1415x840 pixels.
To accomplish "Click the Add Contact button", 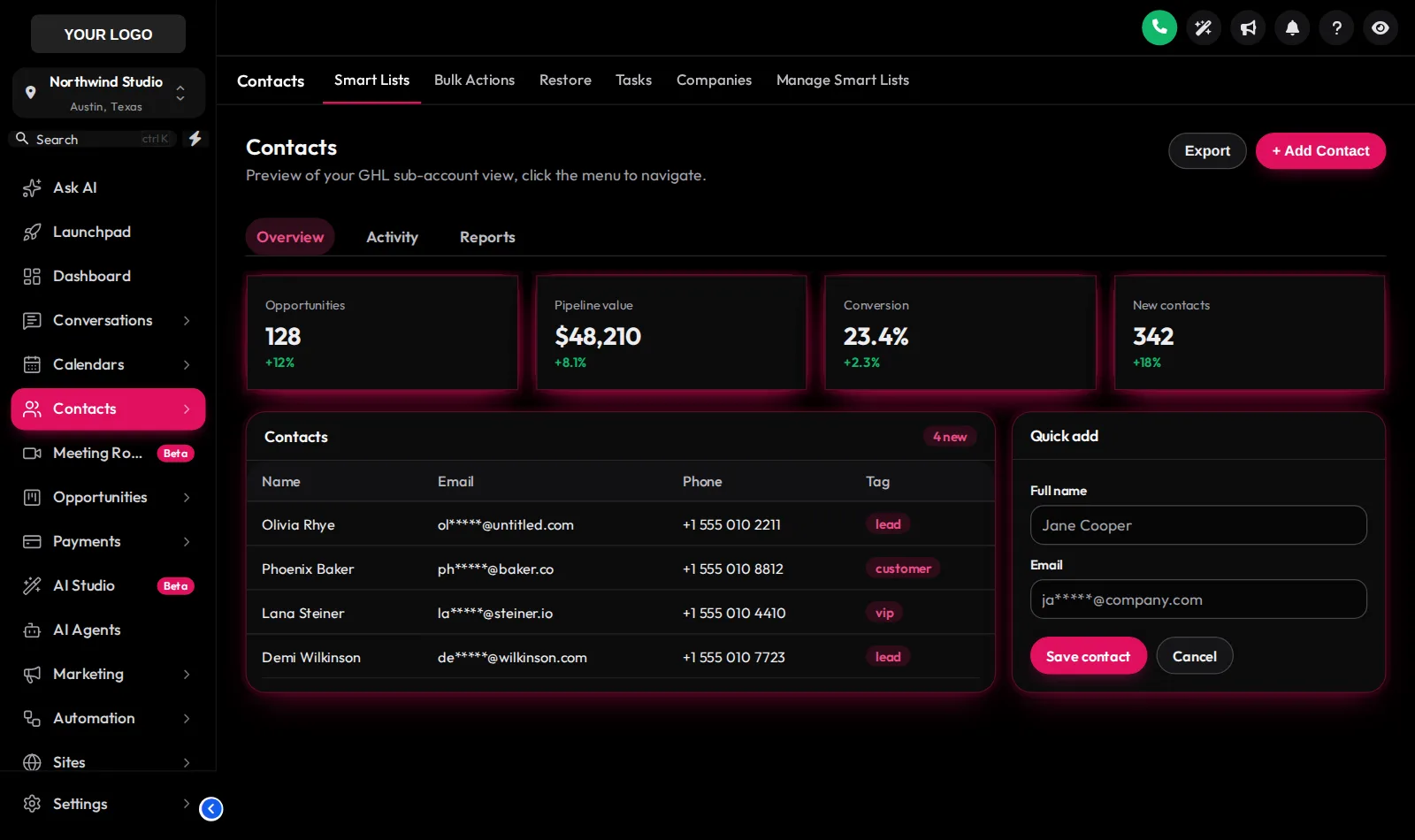I will 1320,150.
